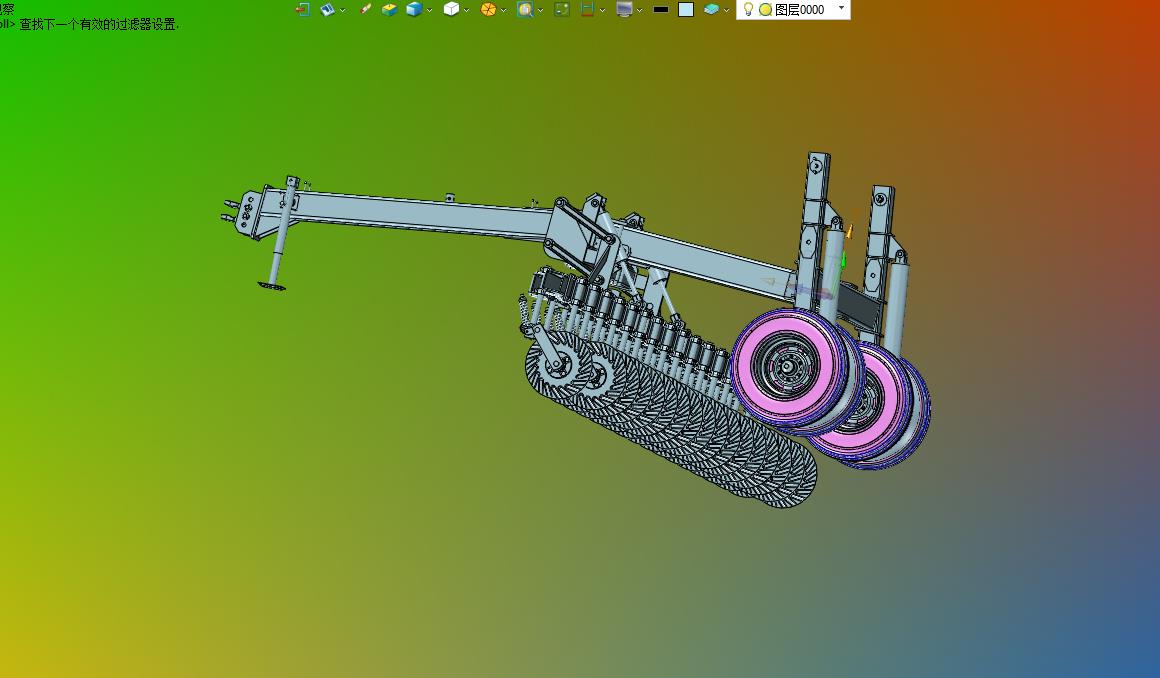This screenshot has height=678, width=1160.
Task: Expand the teal slab icon dropdown arrow
Action: [726, 10]
